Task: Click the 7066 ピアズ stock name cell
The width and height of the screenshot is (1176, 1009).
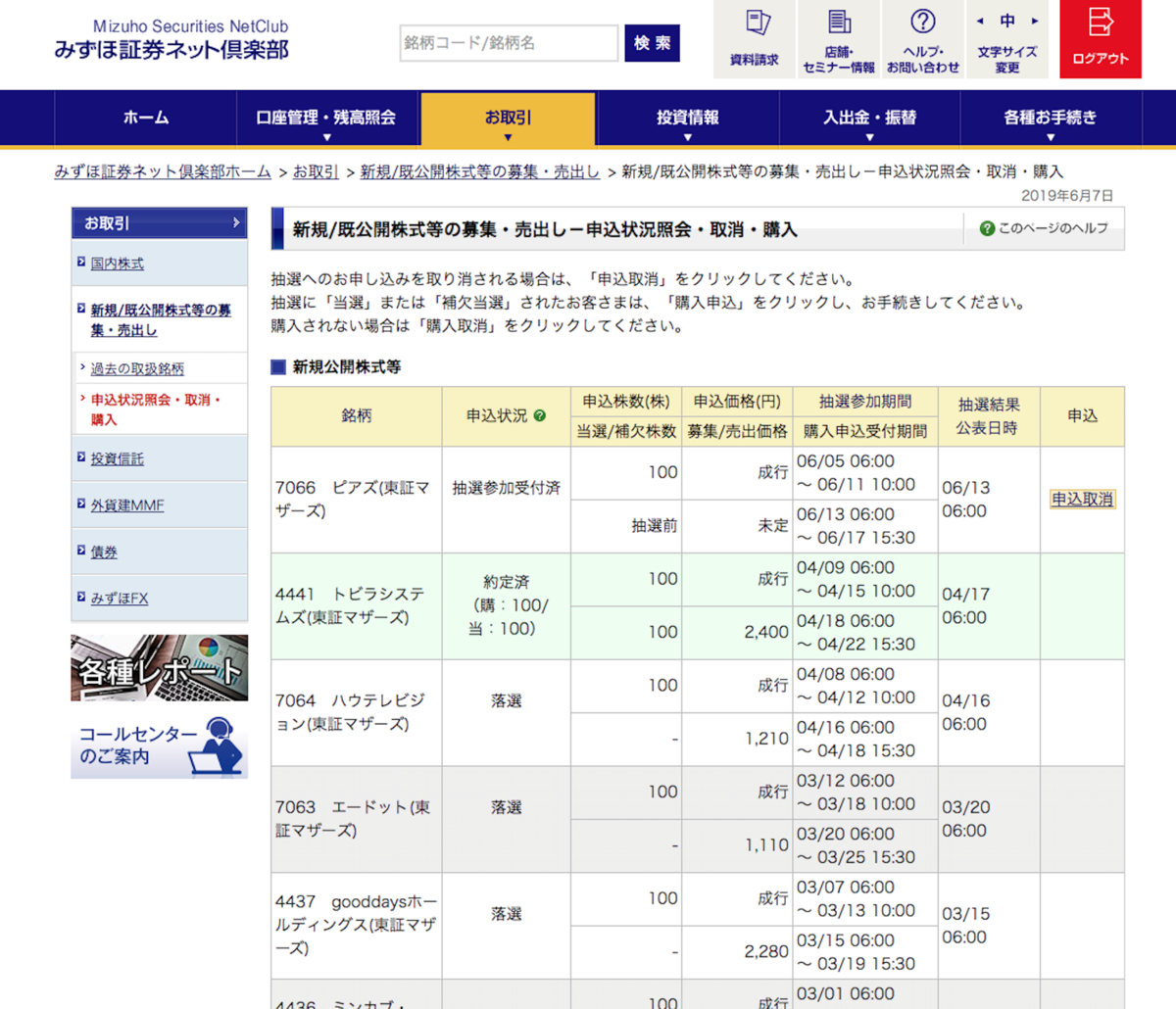Action: [357, 500]
